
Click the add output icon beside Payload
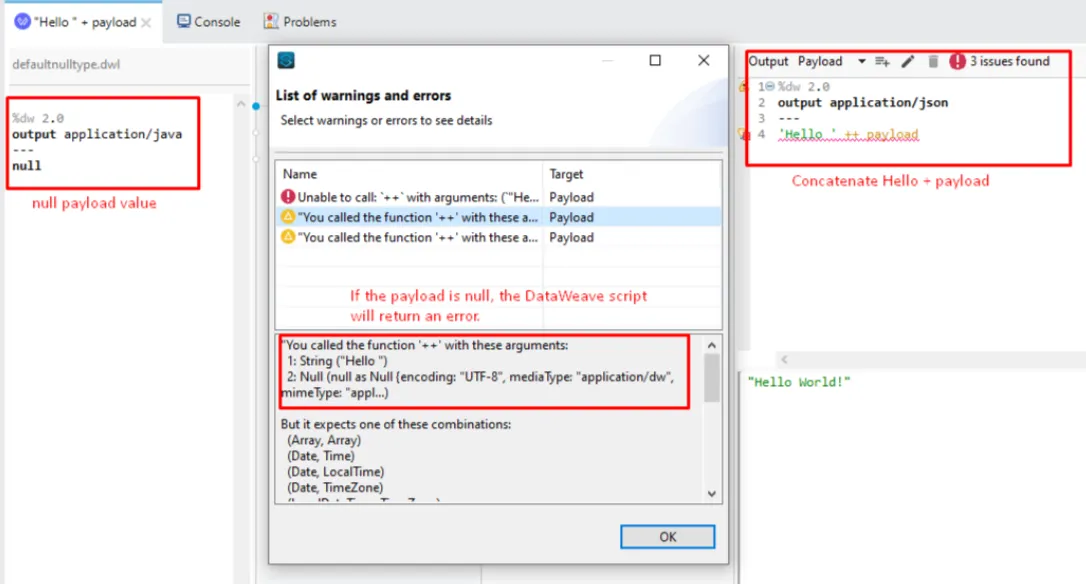[882, 62]
